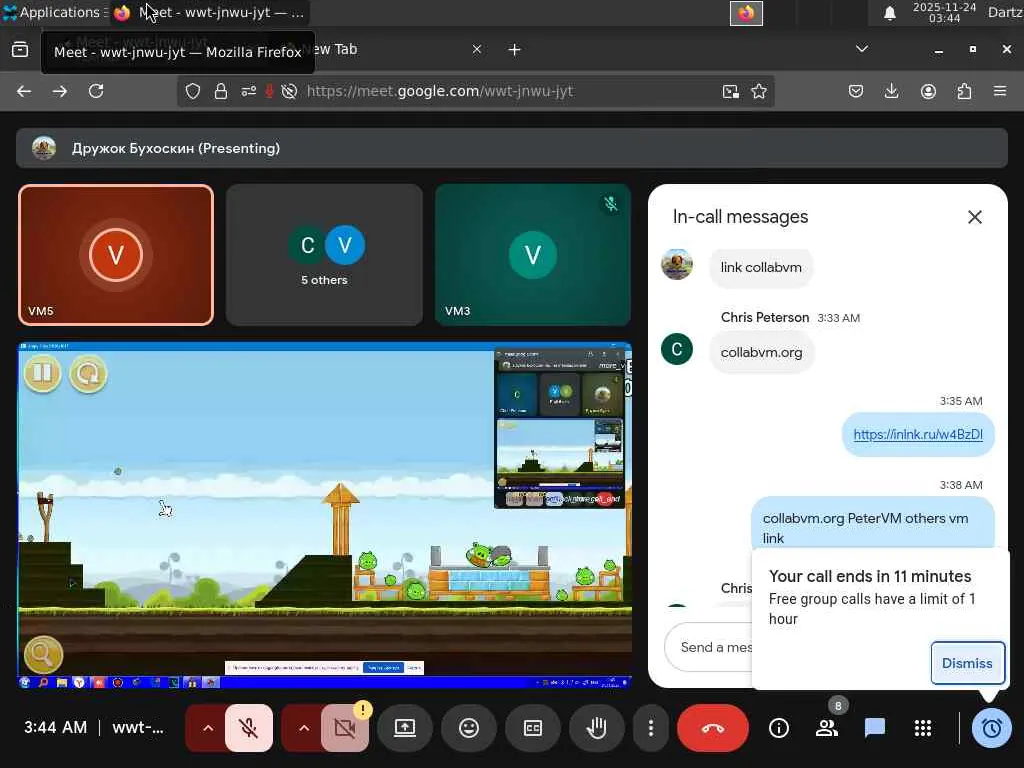This screenshot has width=1024, height=768.
Task: Open the inlnk.ru link in chat
Action: pyautogui.click(x=918, y=434)
